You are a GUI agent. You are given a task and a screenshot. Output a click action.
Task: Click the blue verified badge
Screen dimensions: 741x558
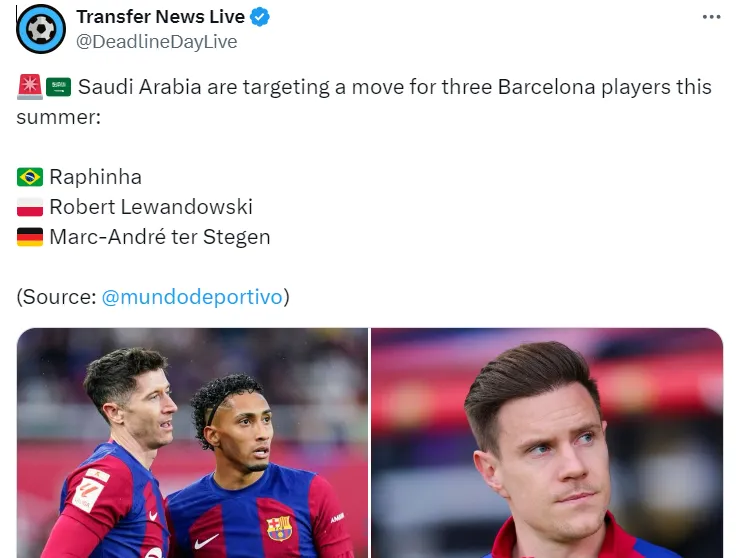tap(259, 17)
